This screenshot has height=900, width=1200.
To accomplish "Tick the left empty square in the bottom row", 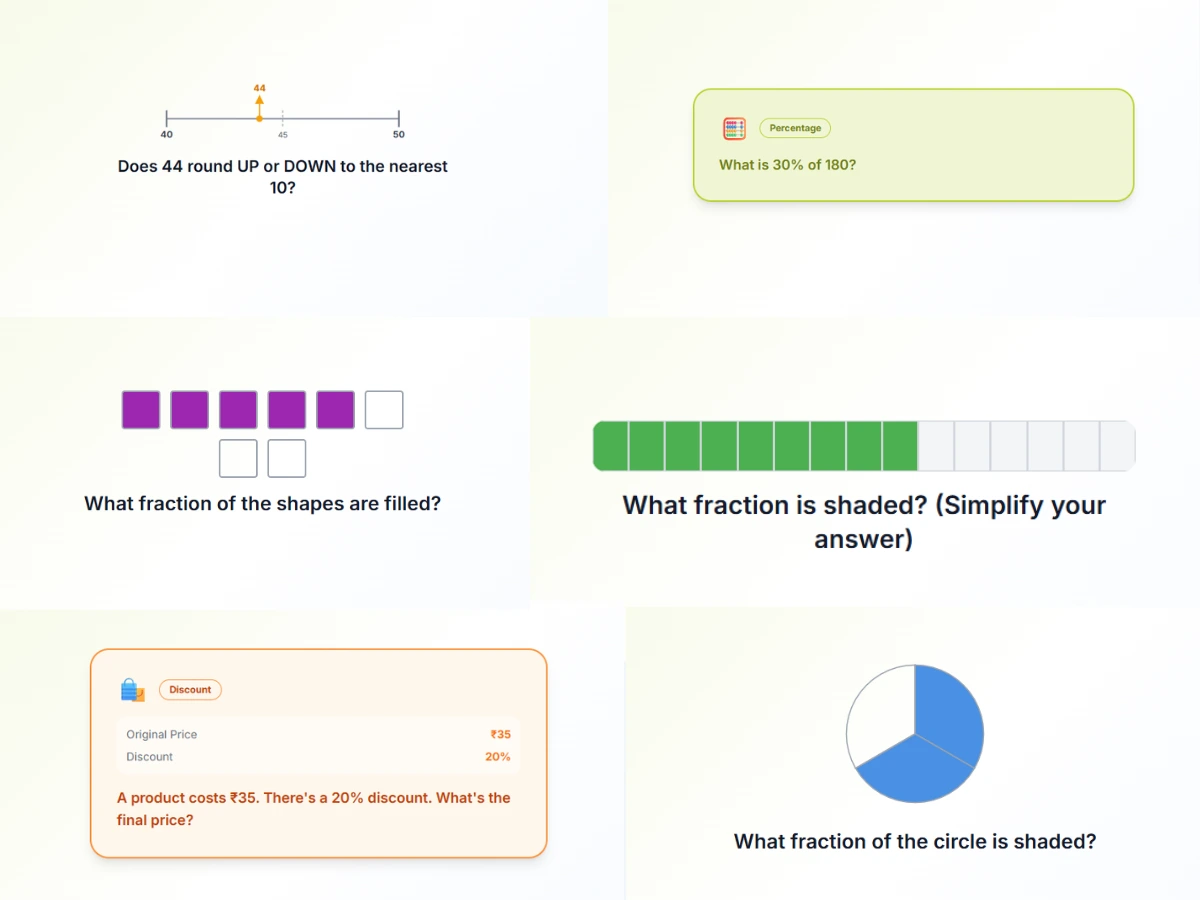I will pyautogui.click(x=238, y=458).
